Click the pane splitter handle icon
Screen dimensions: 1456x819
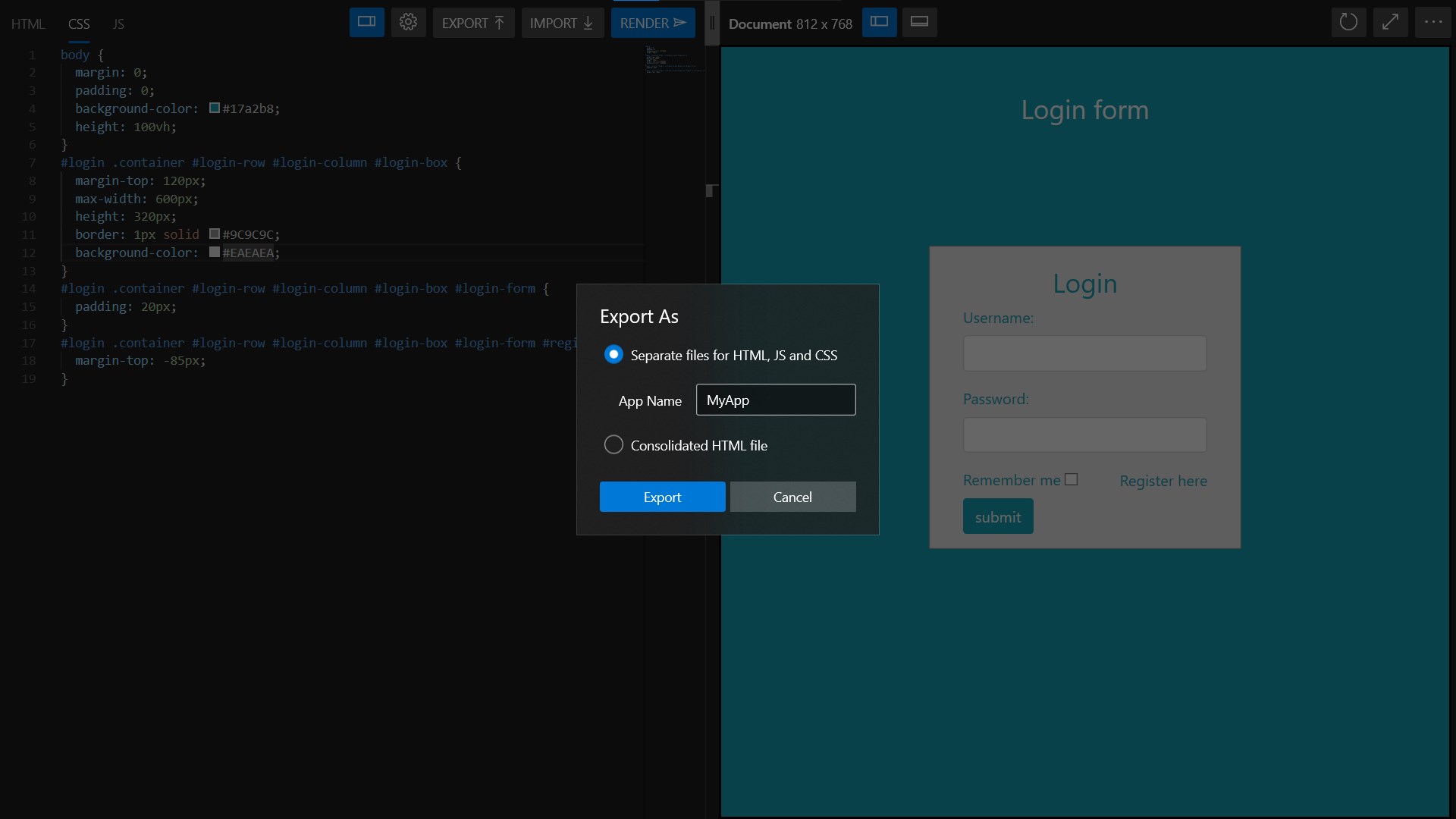(711, 23)
